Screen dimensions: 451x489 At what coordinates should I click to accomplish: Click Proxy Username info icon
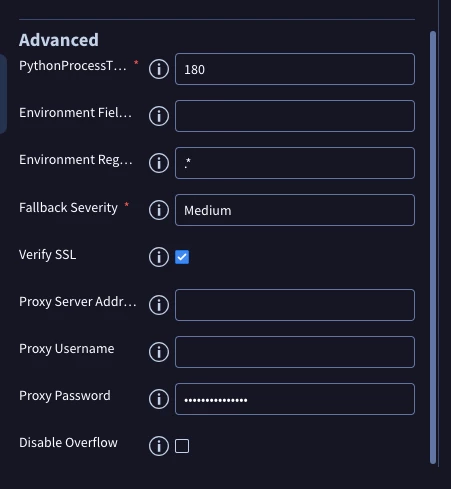coord(159,352)
